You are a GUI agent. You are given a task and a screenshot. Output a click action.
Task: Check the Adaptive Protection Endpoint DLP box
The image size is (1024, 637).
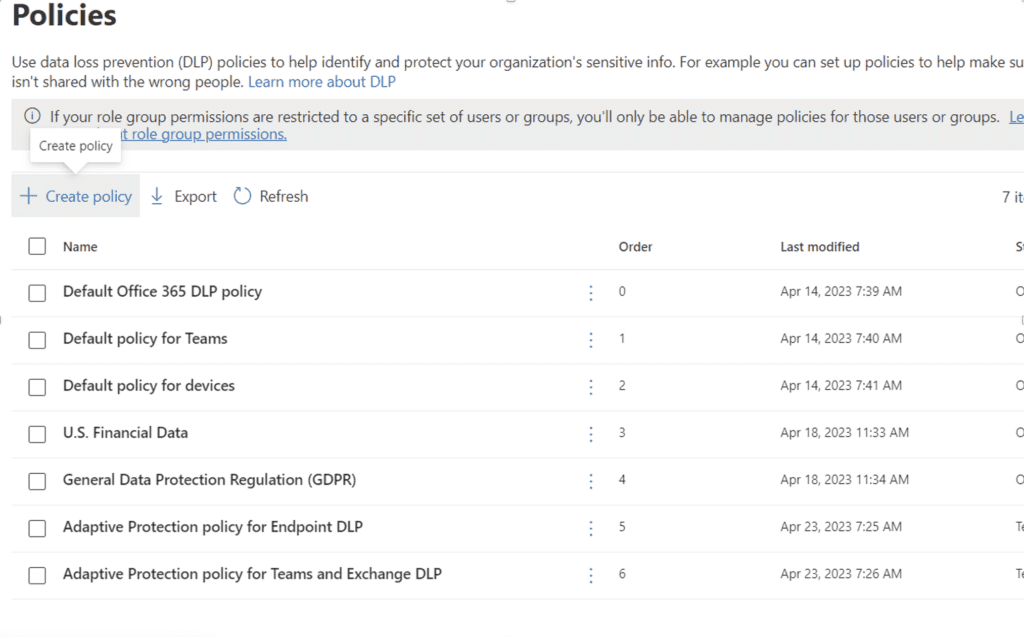point(37,528)
